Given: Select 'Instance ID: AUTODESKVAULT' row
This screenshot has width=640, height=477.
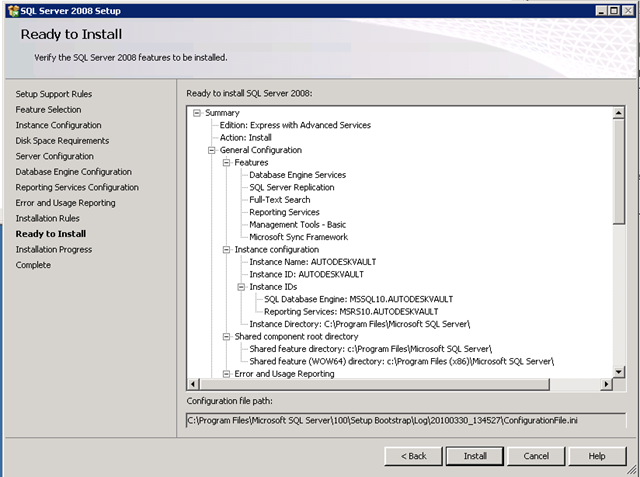Looking at the screenshot, I should pos(307,274).
